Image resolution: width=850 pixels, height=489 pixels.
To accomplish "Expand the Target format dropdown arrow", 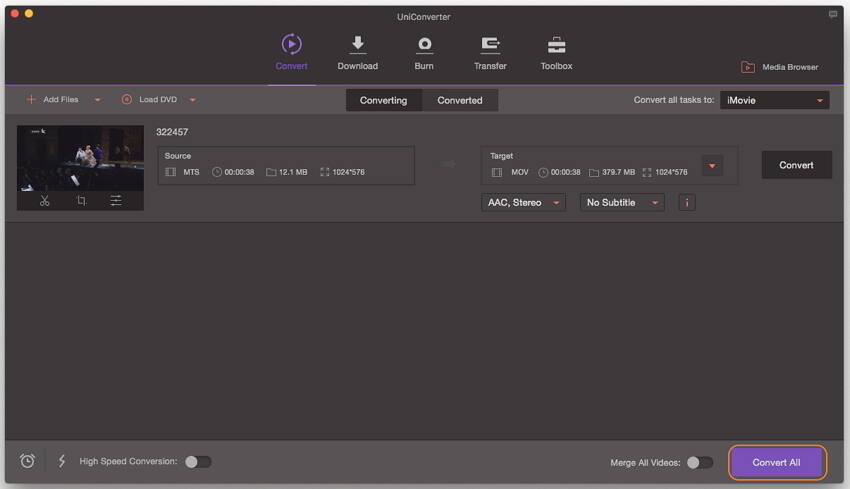I will coord(712,166).
